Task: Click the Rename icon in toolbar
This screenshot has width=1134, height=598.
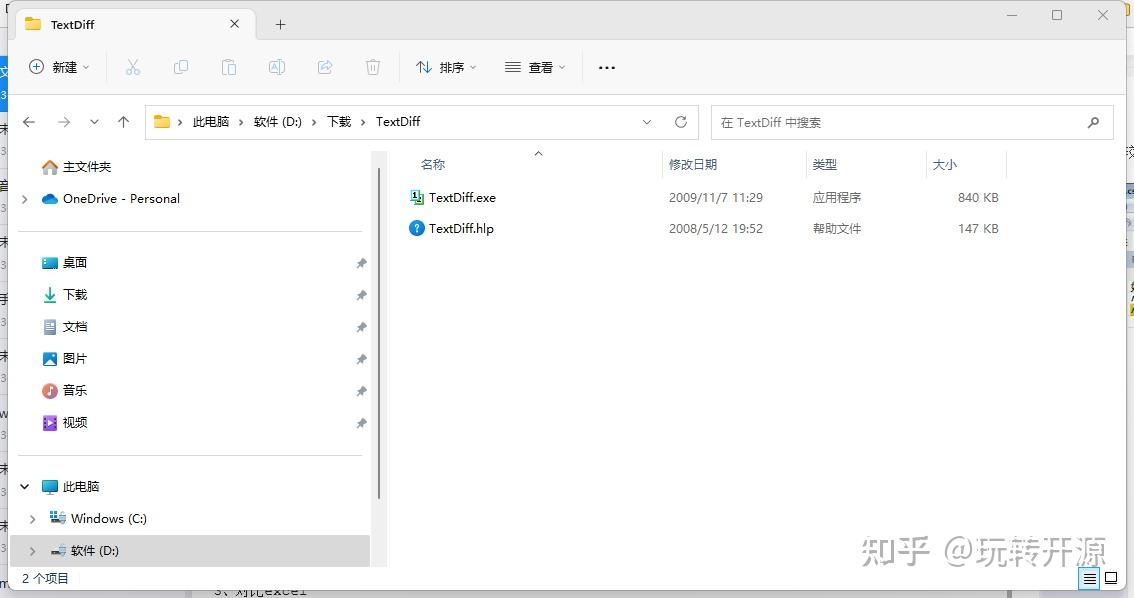Action: 276,67
